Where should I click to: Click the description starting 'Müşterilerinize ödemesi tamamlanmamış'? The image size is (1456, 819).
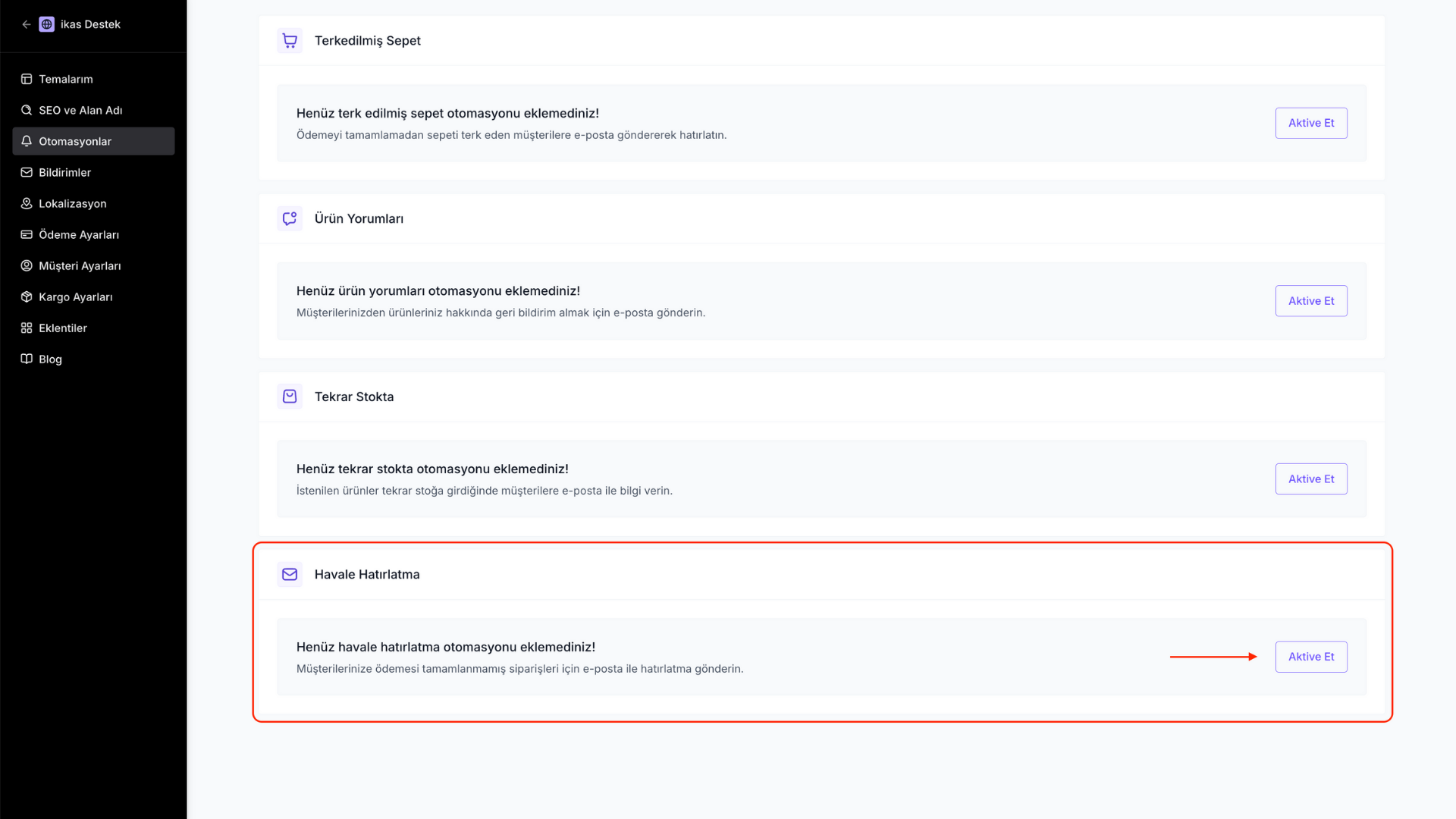519,669
